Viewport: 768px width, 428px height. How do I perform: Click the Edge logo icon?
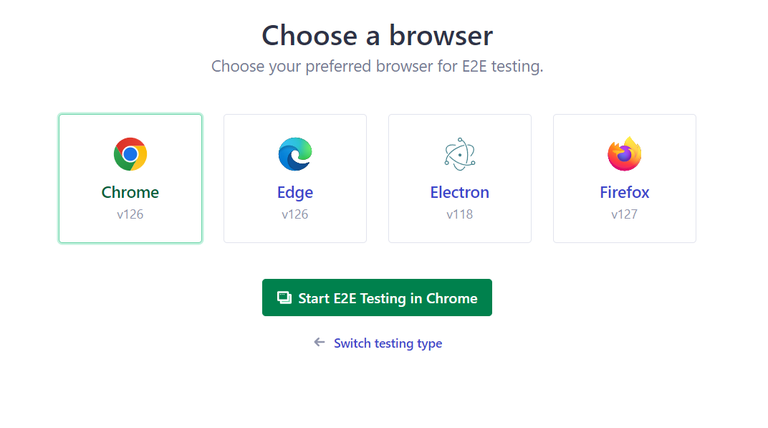point(295,154)
